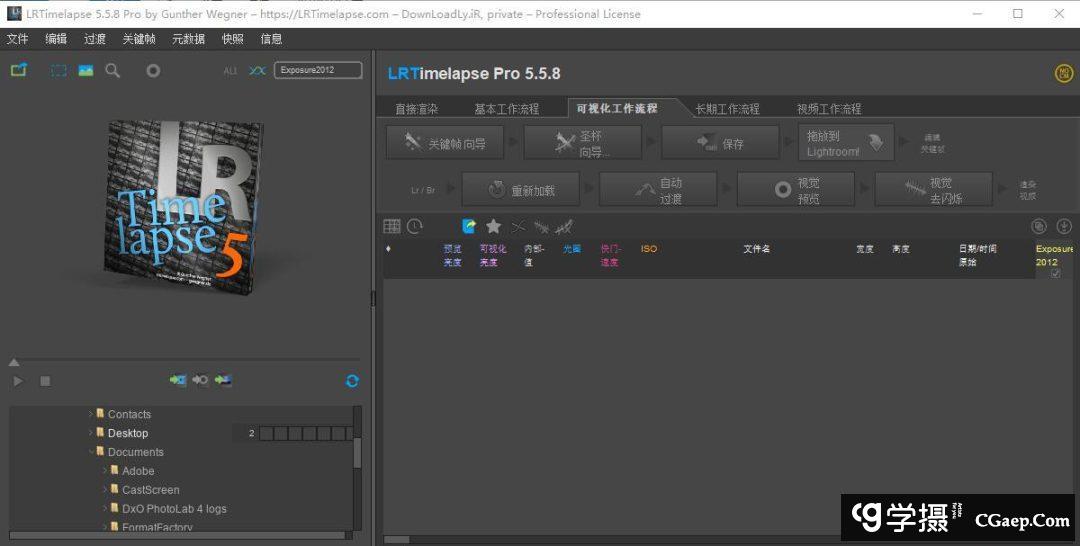
Task: Click the blue landscape image preview icon
Action: tap(85, 70)
